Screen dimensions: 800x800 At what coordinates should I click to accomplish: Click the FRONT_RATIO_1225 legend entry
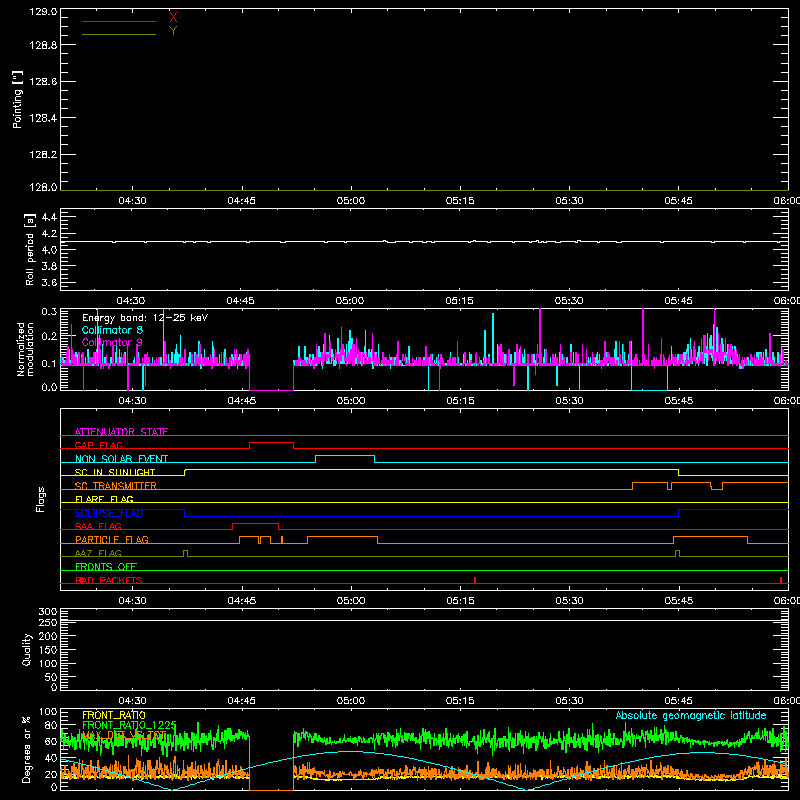coord(129,725)
